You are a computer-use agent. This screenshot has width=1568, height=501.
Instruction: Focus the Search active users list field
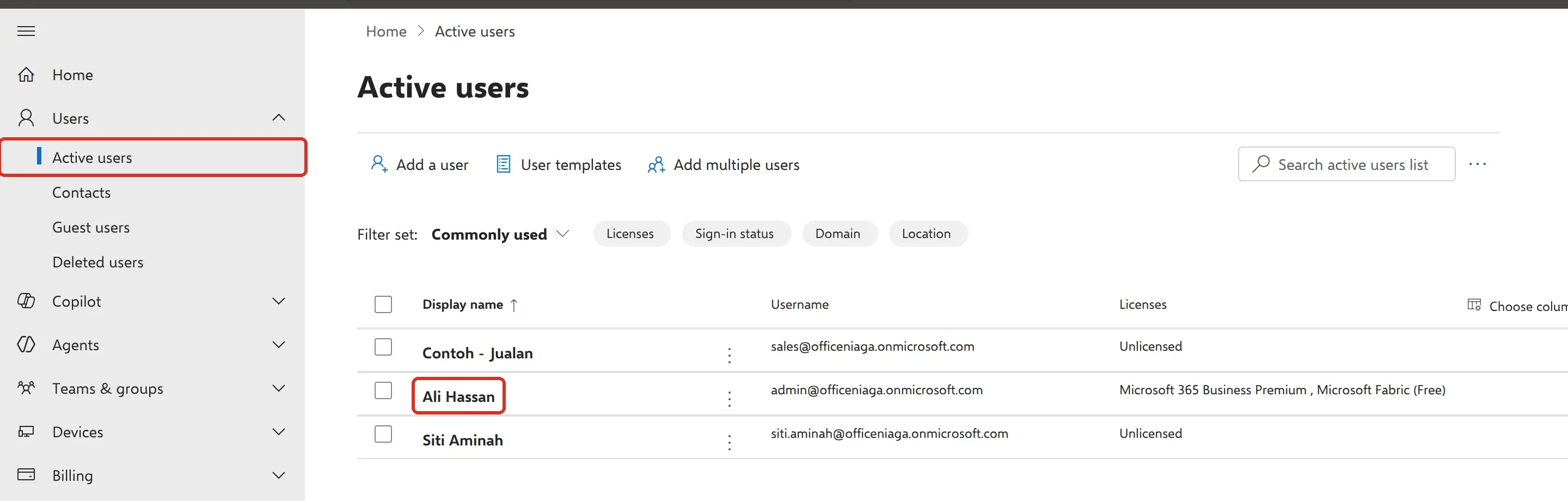point(1346,164)
